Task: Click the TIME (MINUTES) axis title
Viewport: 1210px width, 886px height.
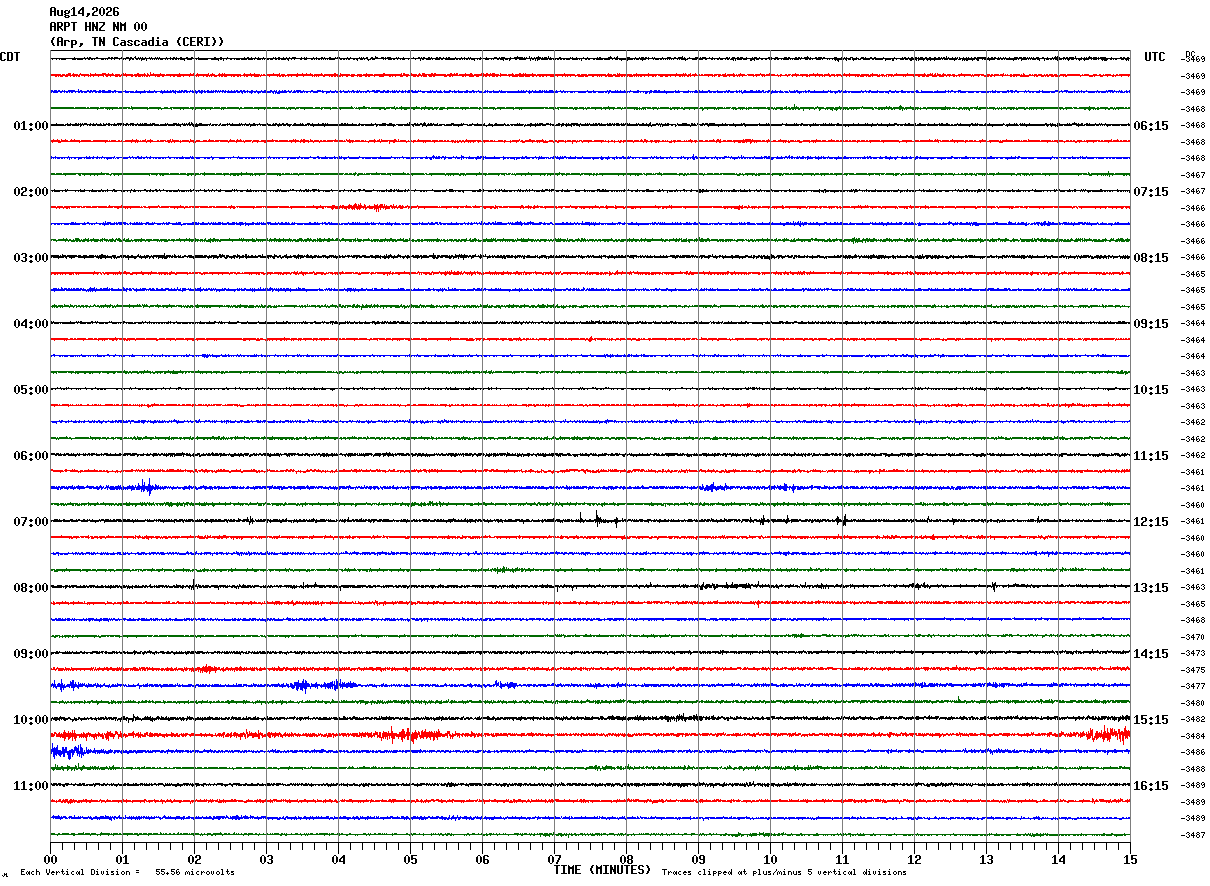Action: [602, 870]
